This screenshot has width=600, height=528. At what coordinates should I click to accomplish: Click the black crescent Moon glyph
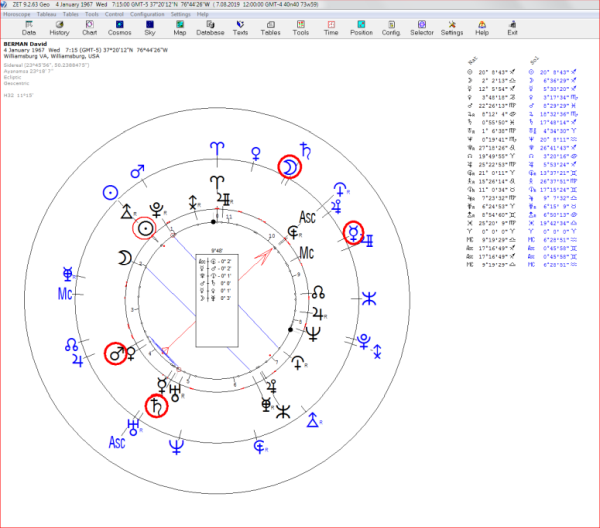(124, 258)
